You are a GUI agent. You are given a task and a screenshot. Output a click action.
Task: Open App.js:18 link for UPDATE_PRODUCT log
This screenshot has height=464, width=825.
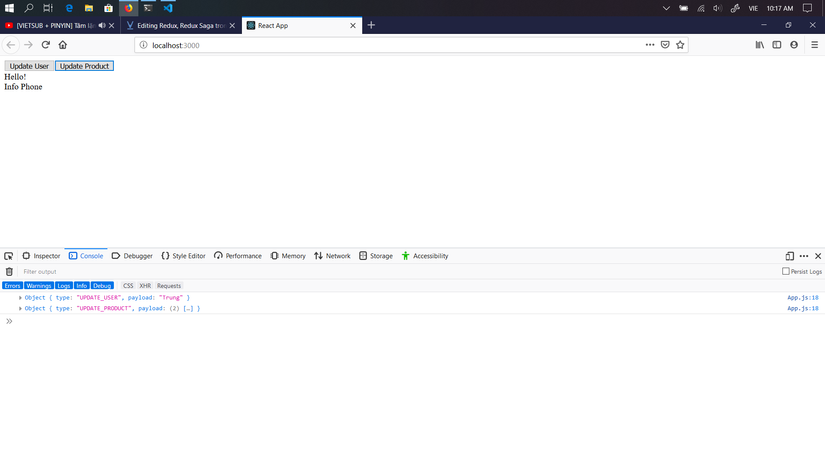[x=803, y=309]
